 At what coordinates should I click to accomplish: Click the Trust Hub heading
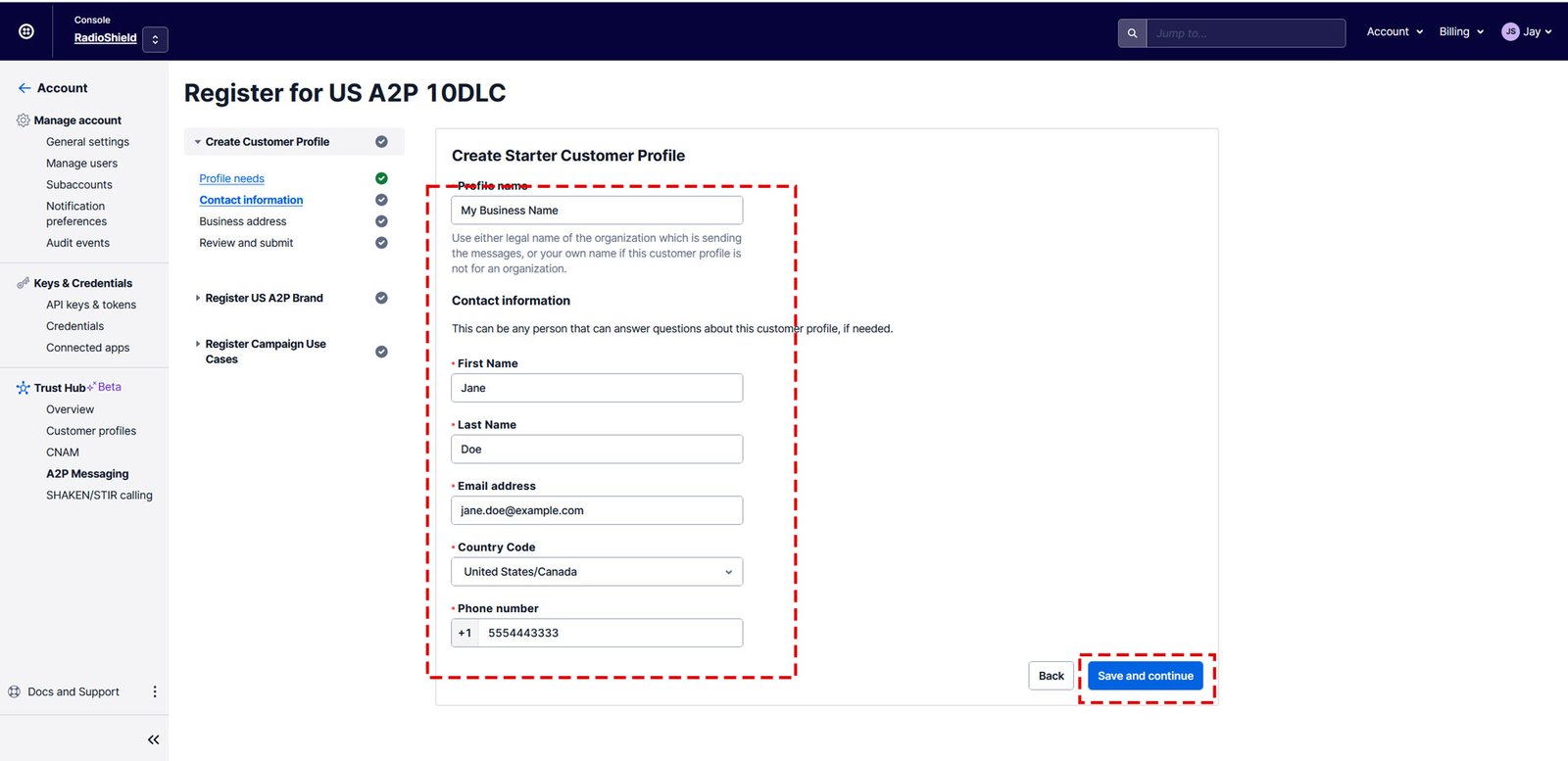pos(60,388)
